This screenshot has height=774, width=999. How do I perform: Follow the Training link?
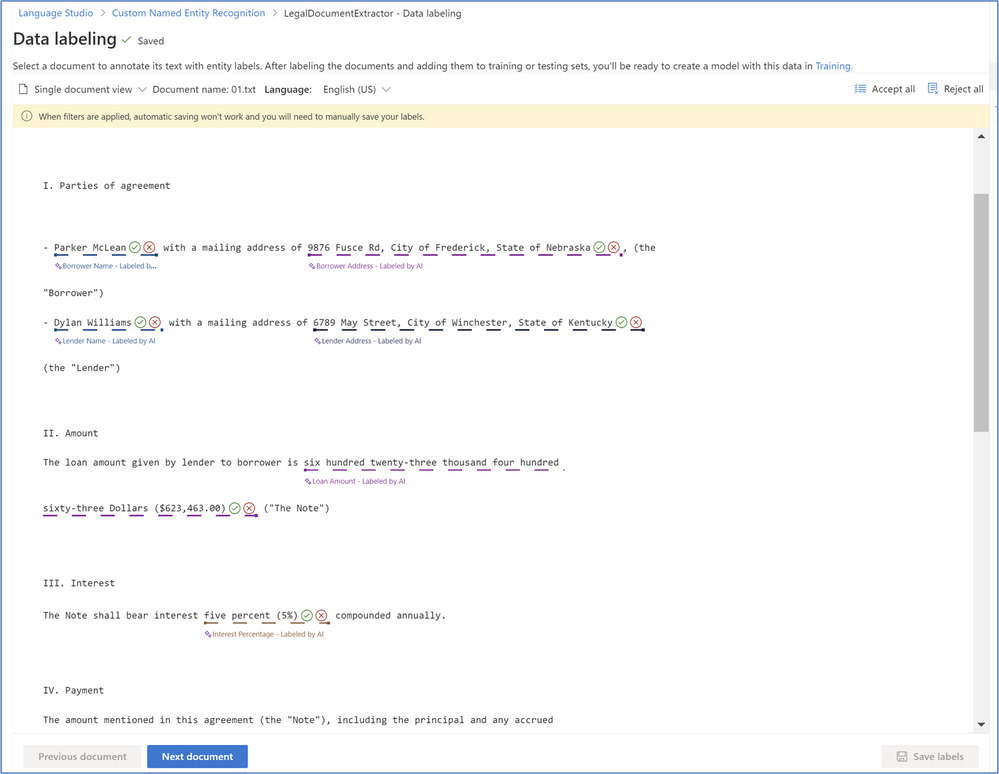[833, 66]
